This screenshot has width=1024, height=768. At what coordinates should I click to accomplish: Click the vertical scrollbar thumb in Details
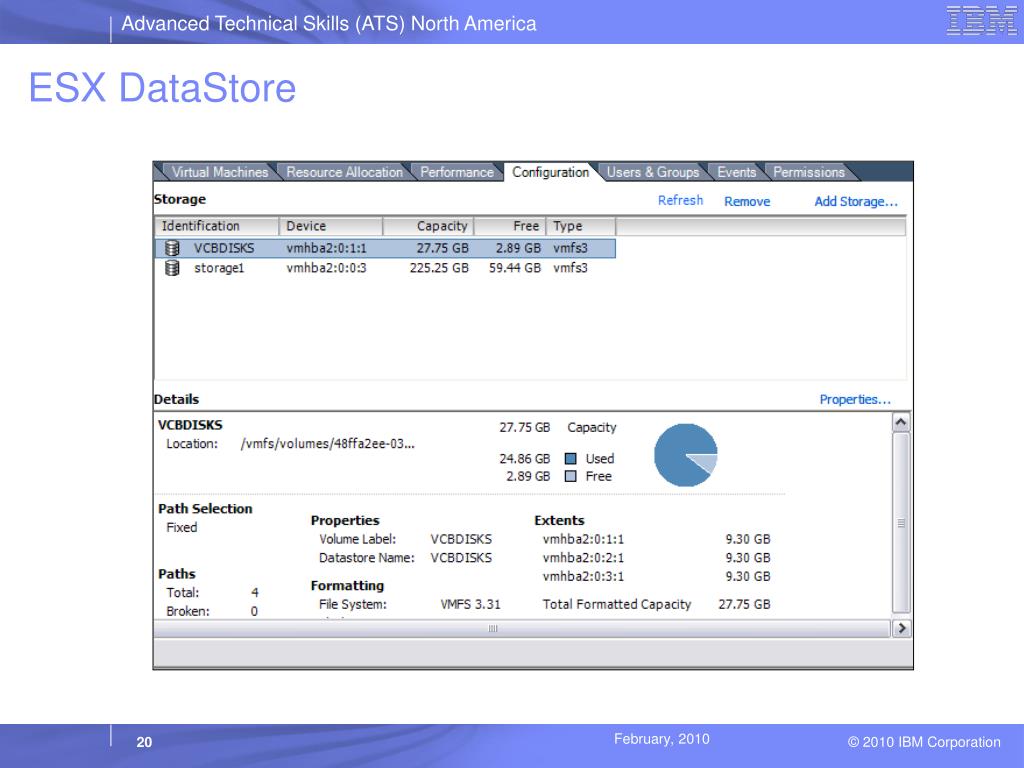901,522
